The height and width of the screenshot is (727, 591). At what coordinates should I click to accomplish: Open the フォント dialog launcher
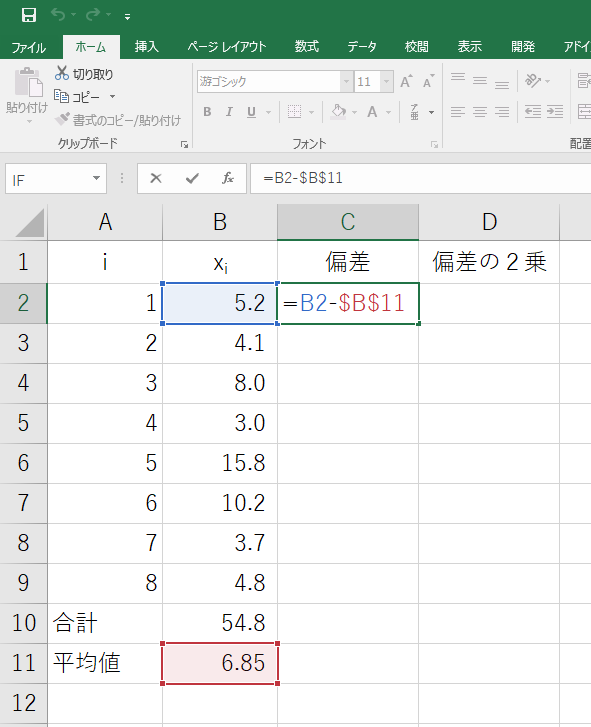click(x=434, y=145)
